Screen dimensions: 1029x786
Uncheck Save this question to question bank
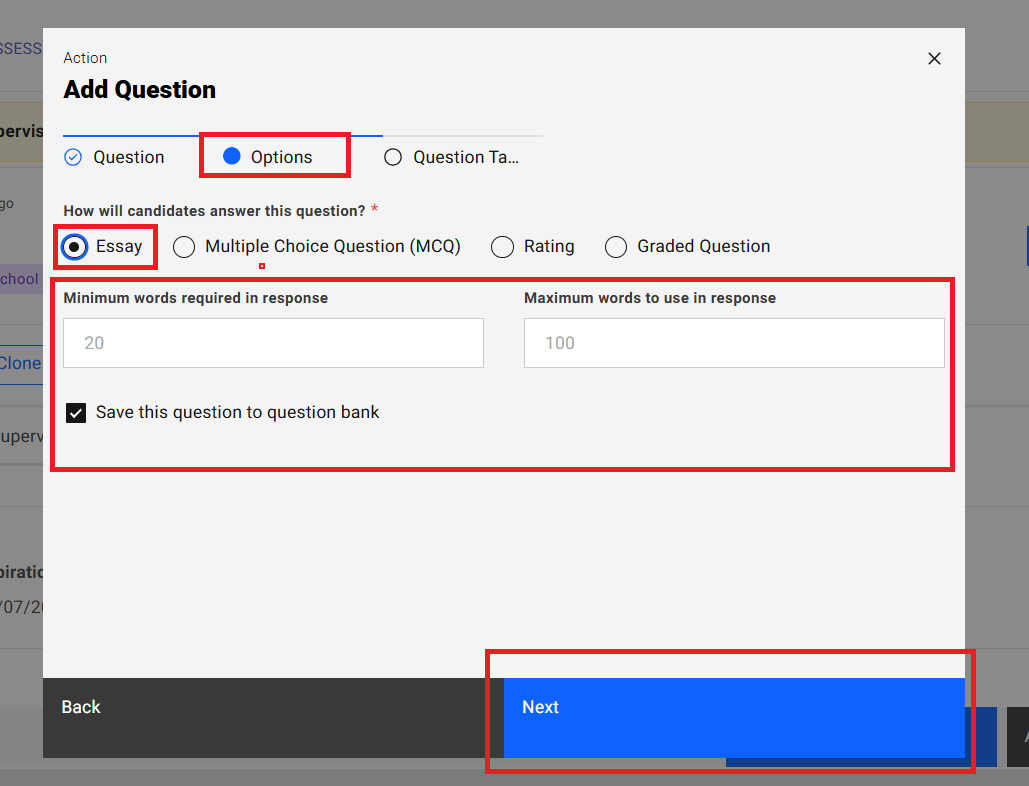[x=76, y=413]
